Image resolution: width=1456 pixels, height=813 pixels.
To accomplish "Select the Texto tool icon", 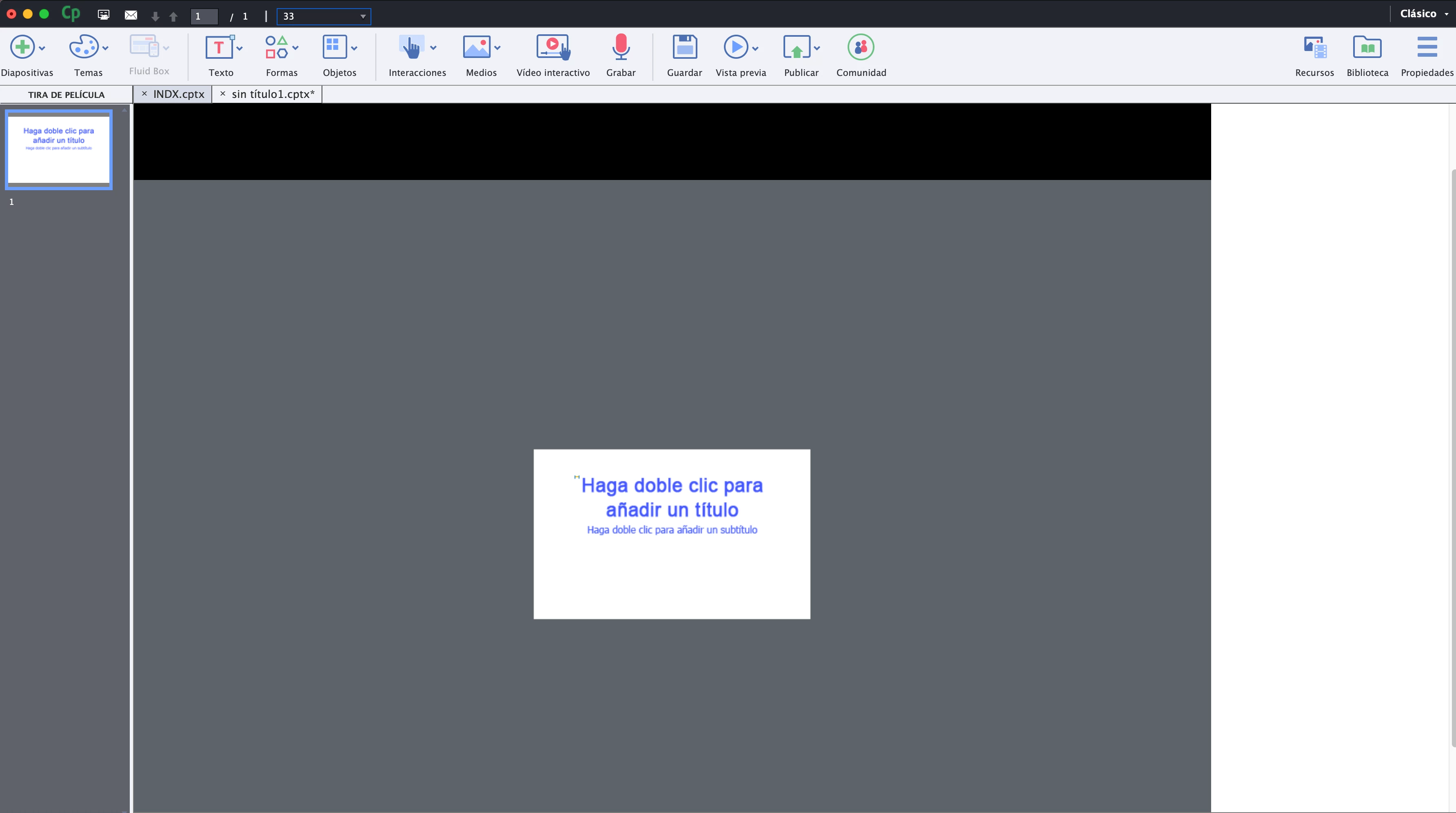I will click(219, 47).
